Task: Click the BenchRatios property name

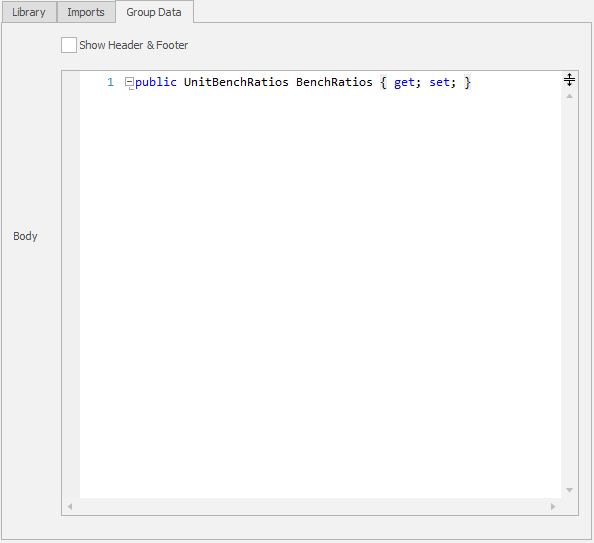Action: click(x=334, y=82)
